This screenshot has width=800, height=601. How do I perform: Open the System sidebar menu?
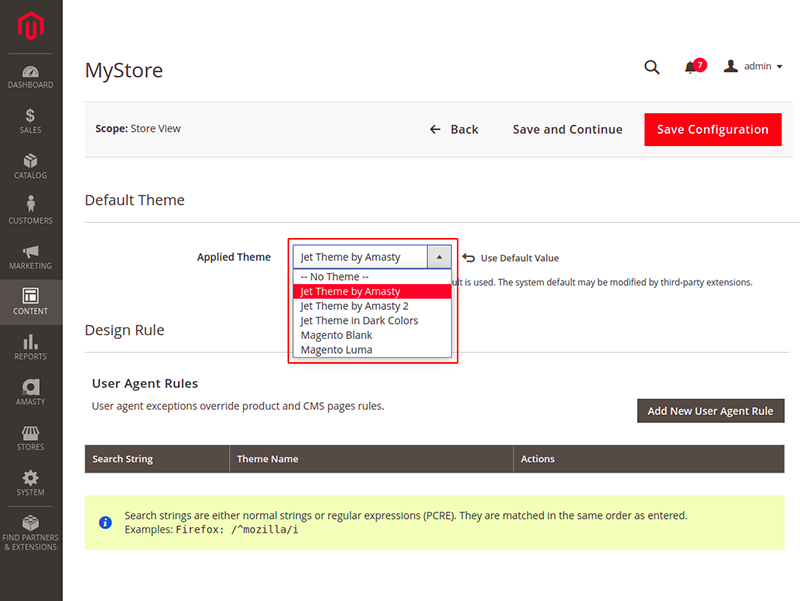point(31,483)
